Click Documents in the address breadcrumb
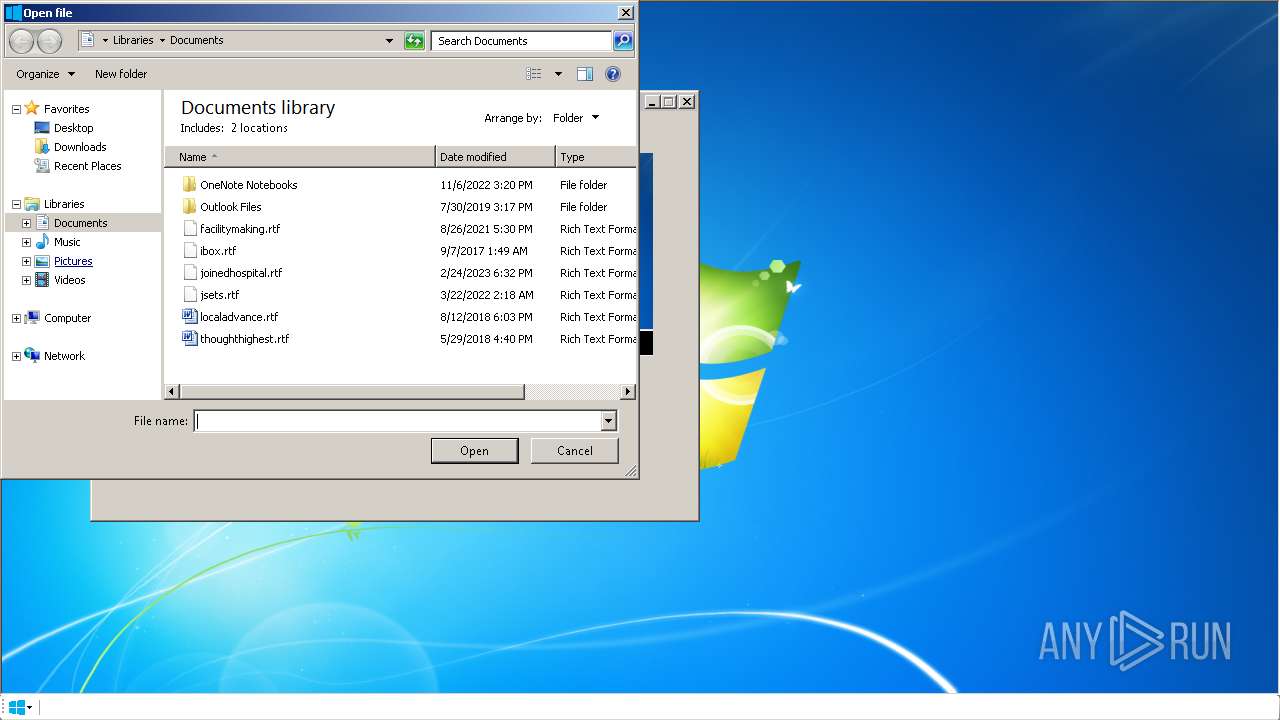Image resolution: width=1280 pixels, height=720 pixels. coord(197,40)
